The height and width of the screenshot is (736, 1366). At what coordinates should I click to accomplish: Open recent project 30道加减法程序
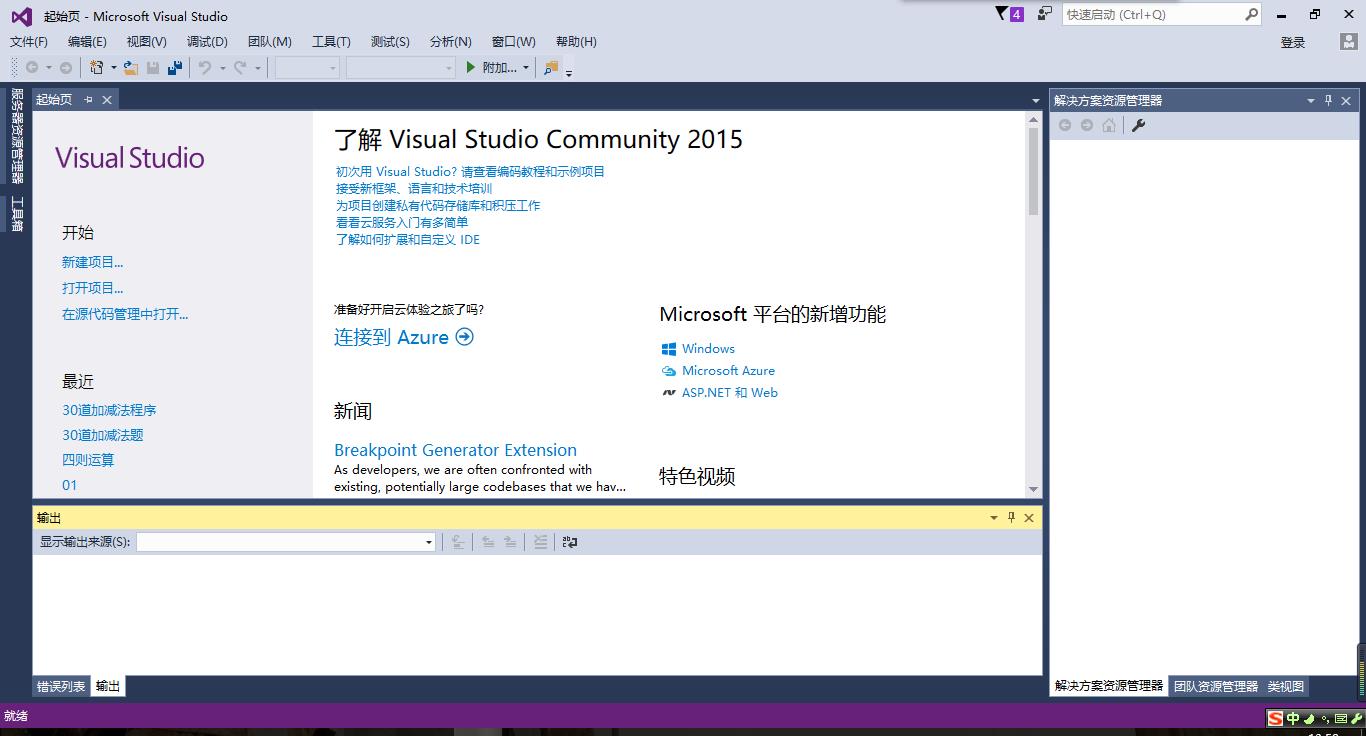pos(109,410)
